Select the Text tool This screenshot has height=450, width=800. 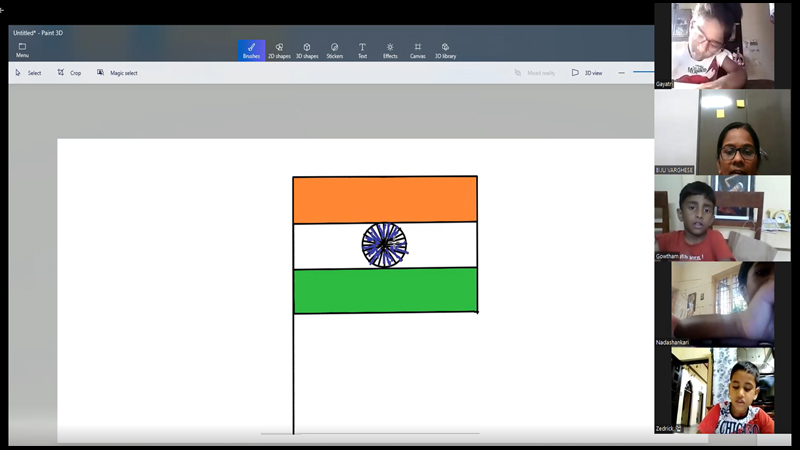pos(362,50)
